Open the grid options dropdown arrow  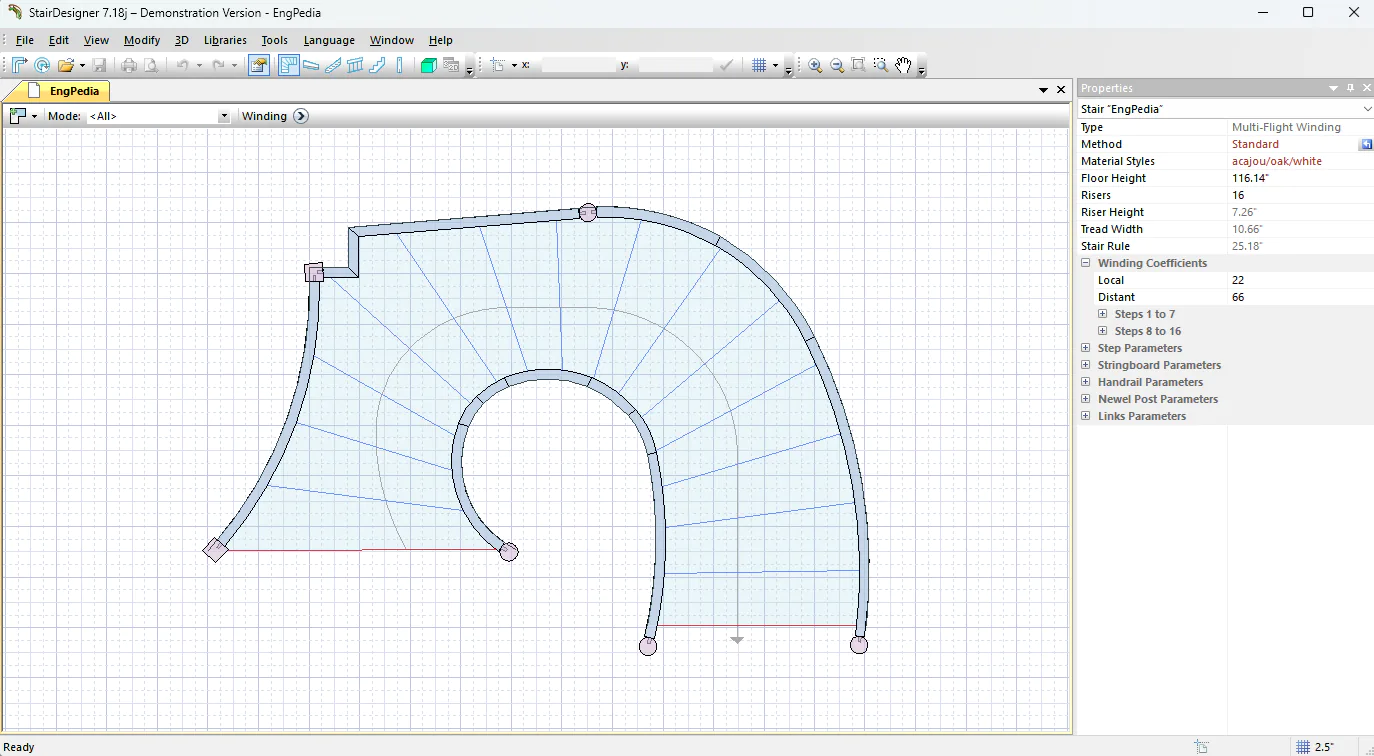[x=775, y=66]
